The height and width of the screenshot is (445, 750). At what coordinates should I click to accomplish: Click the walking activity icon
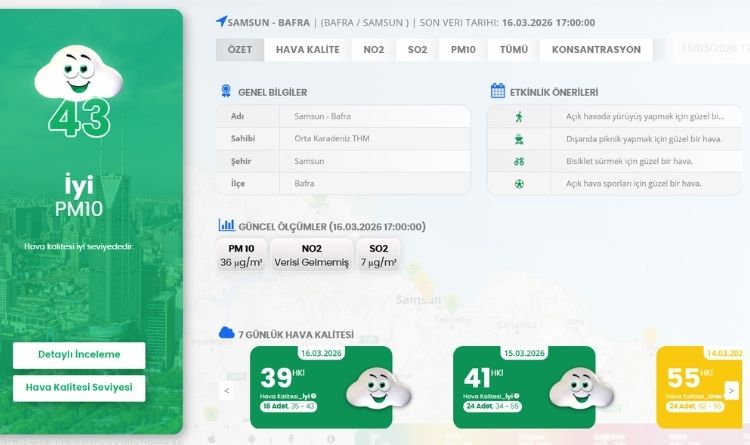[x=518, y=116]
